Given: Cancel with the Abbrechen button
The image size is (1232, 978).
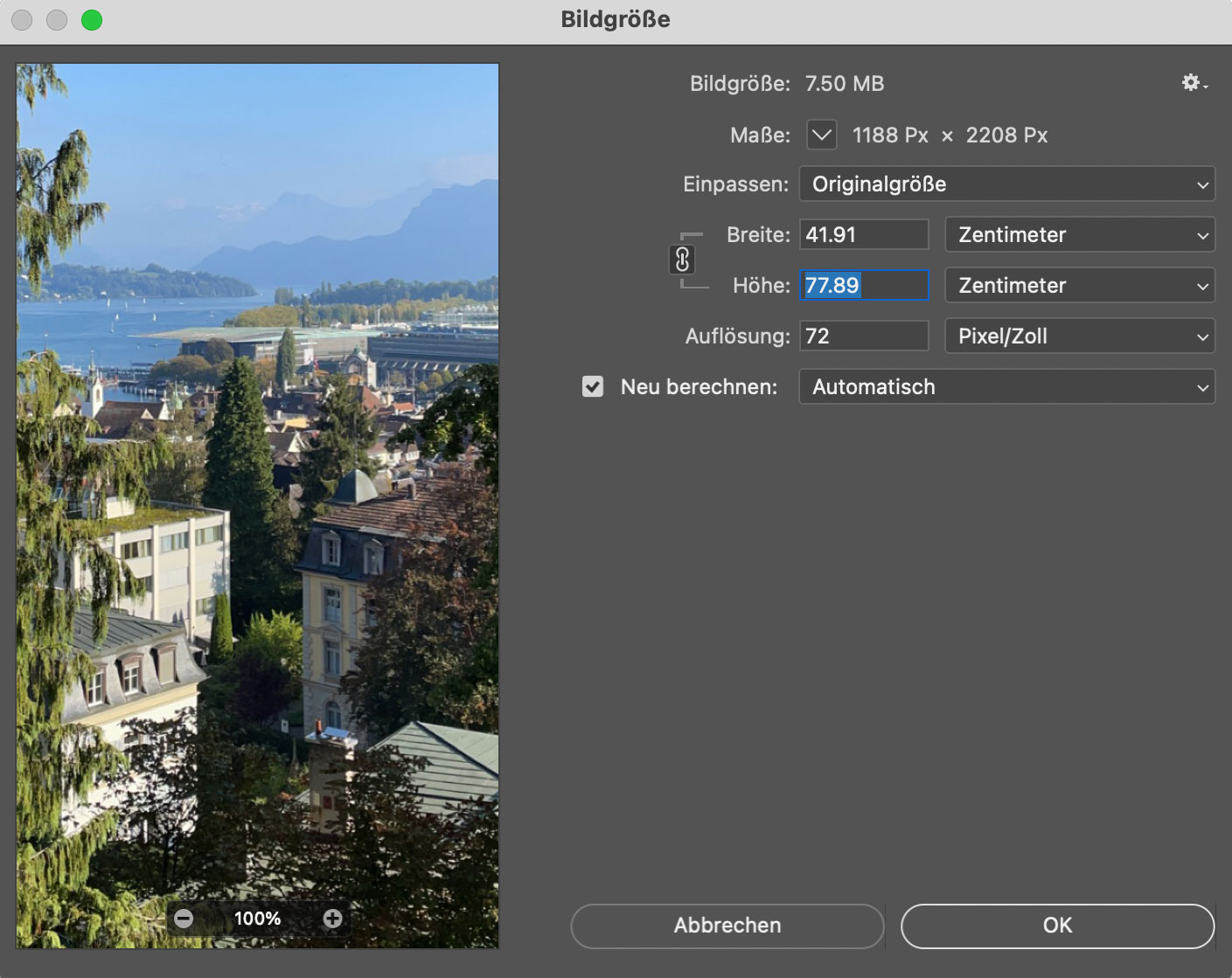Looking at the screenshot, I should pyautogui.click(x=727, y=926).
